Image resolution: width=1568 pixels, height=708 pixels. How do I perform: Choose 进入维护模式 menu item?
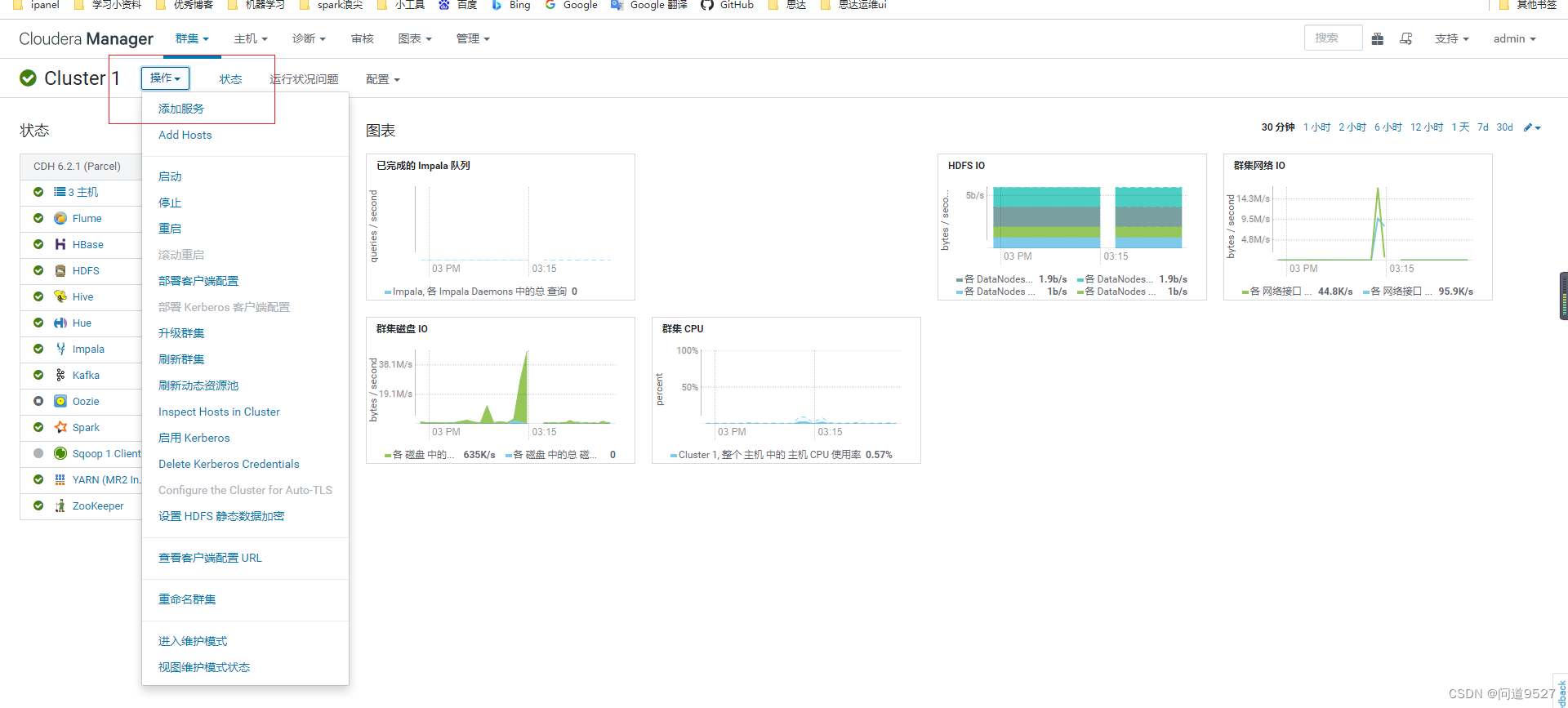pos(193,641)
